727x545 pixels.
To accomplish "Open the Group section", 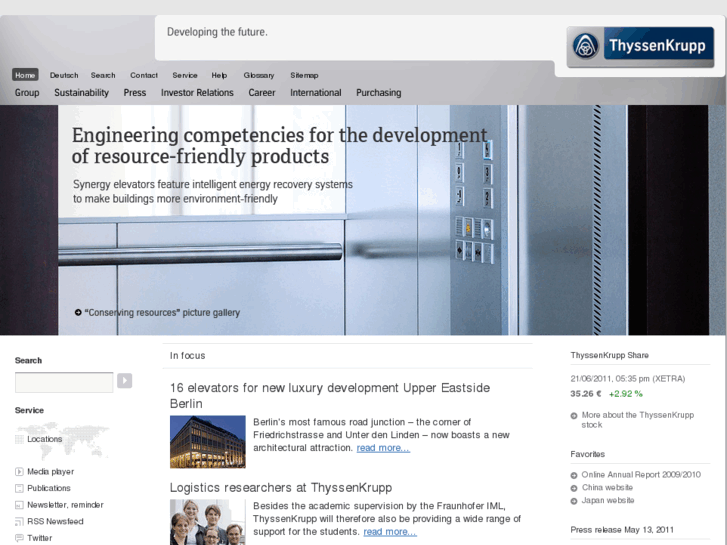I will pyautogui.click(x=27, y=93).
